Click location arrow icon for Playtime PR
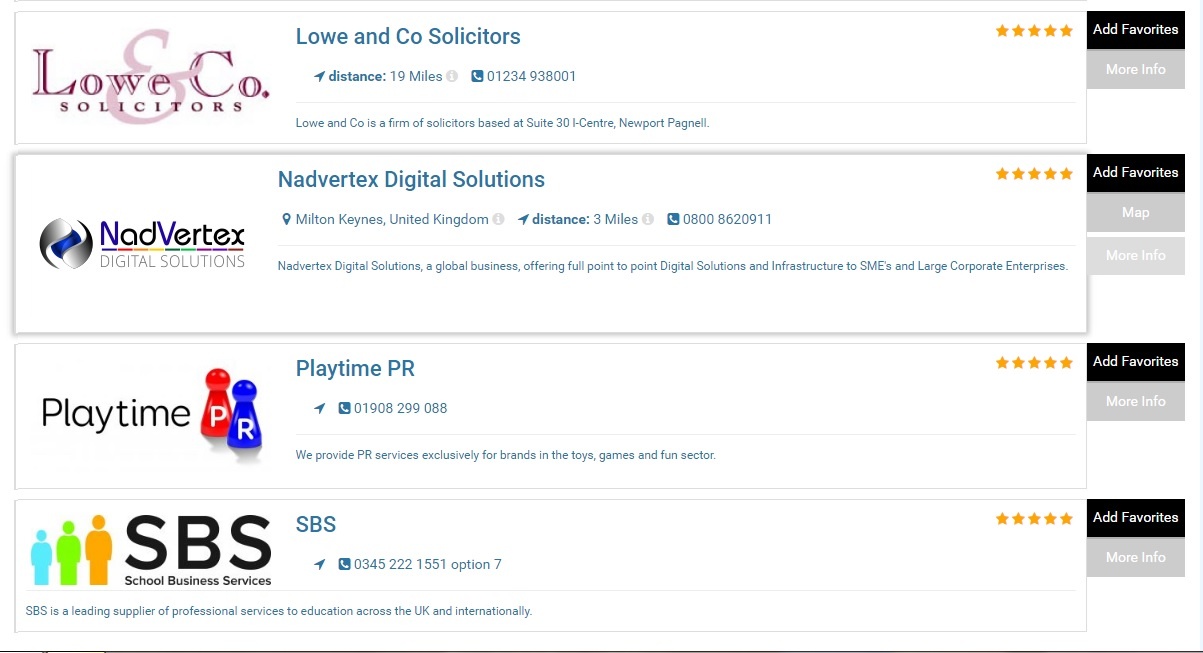Screen dimensions: 1203x653 [x=320, y=409]
